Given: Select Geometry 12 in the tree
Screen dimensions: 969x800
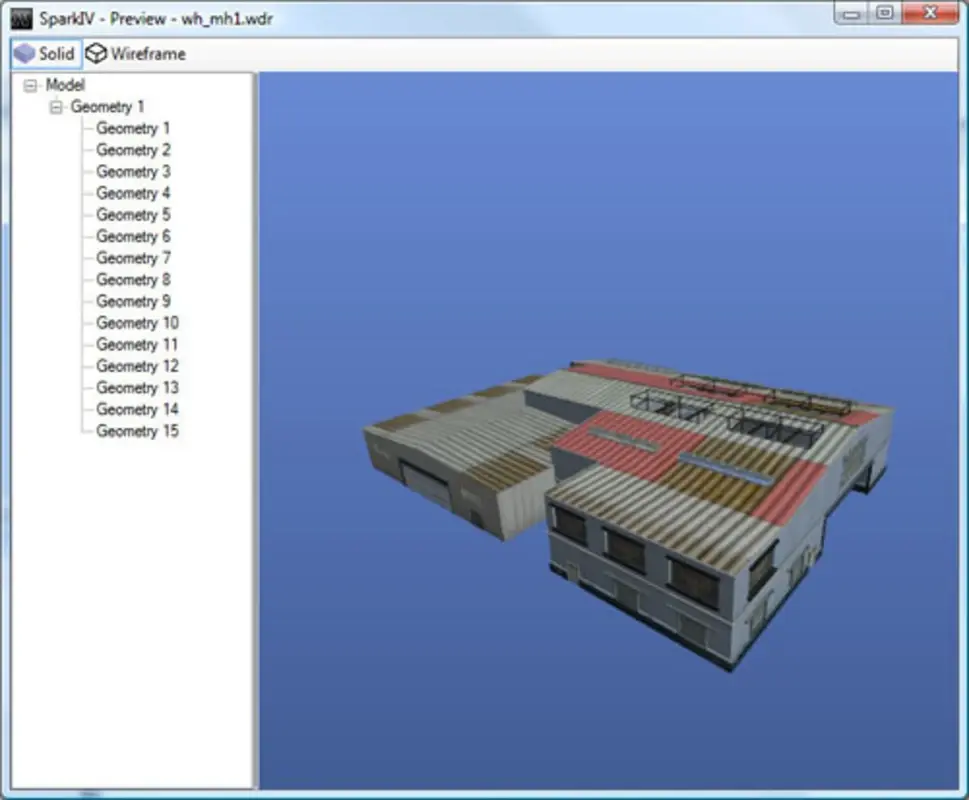Looking at the screenshot, I should coord(136,366).
